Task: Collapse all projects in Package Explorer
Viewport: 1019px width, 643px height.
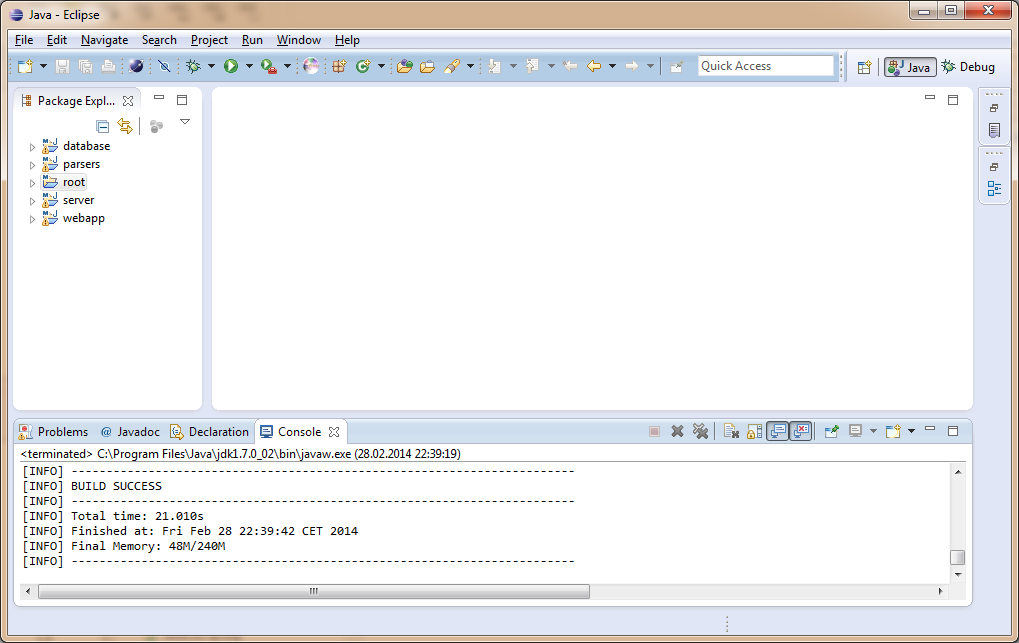Action: (102, 126)
